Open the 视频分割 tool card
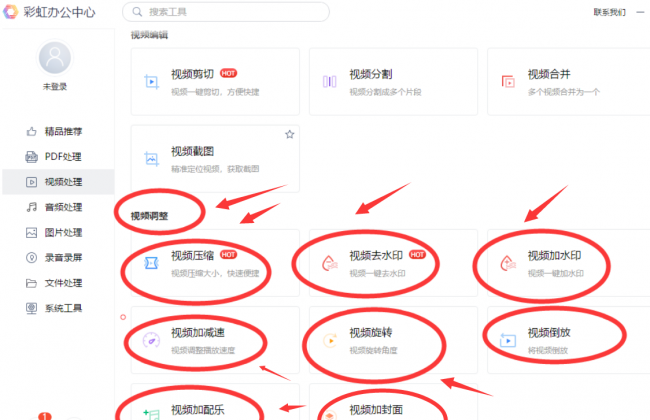 click(393, 82)
